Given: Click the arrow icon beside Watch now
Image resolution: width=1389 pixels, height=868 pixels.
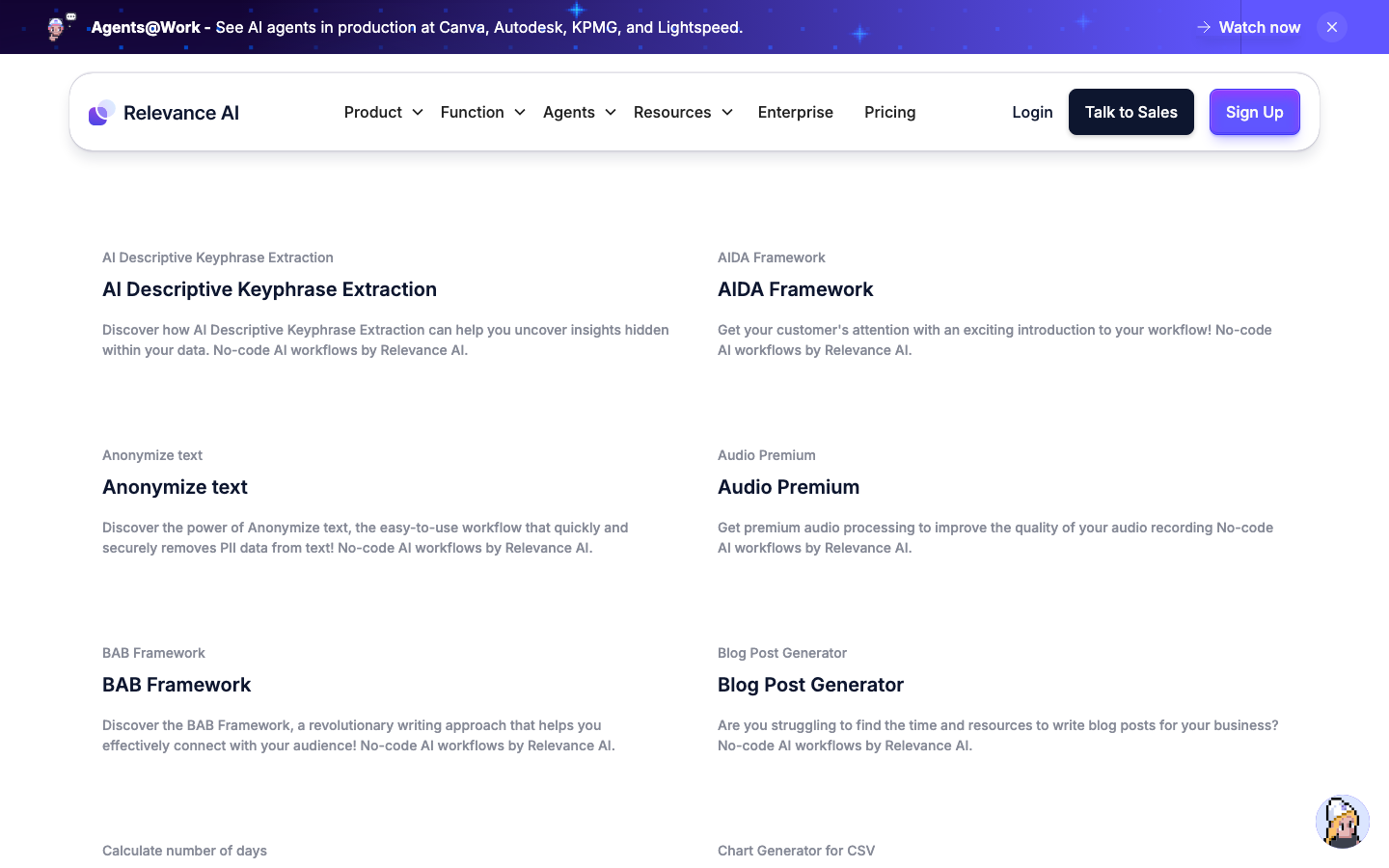Looking at the screenshot, I should pos(1204,27).
